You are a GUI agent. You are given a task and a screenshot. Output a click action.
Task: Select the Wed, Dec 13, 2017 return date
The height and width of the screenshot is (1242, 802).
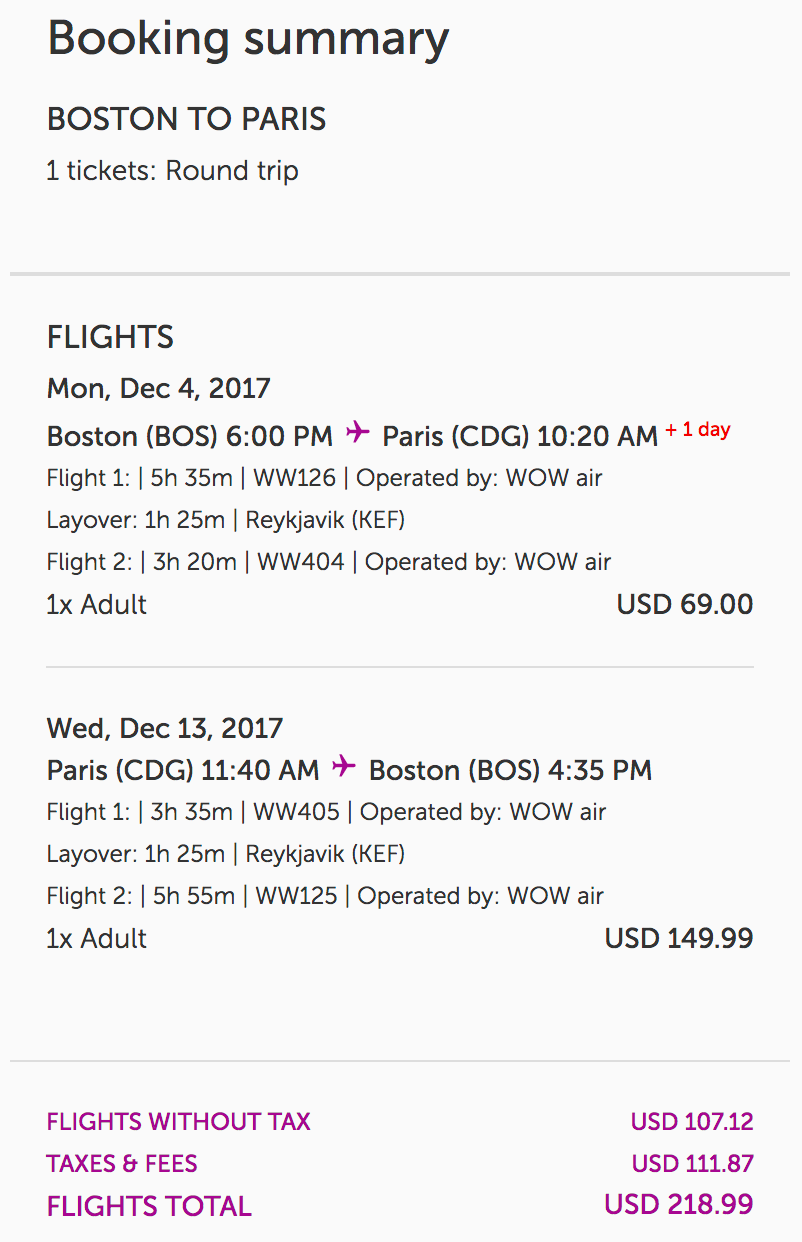pos(164,727)
